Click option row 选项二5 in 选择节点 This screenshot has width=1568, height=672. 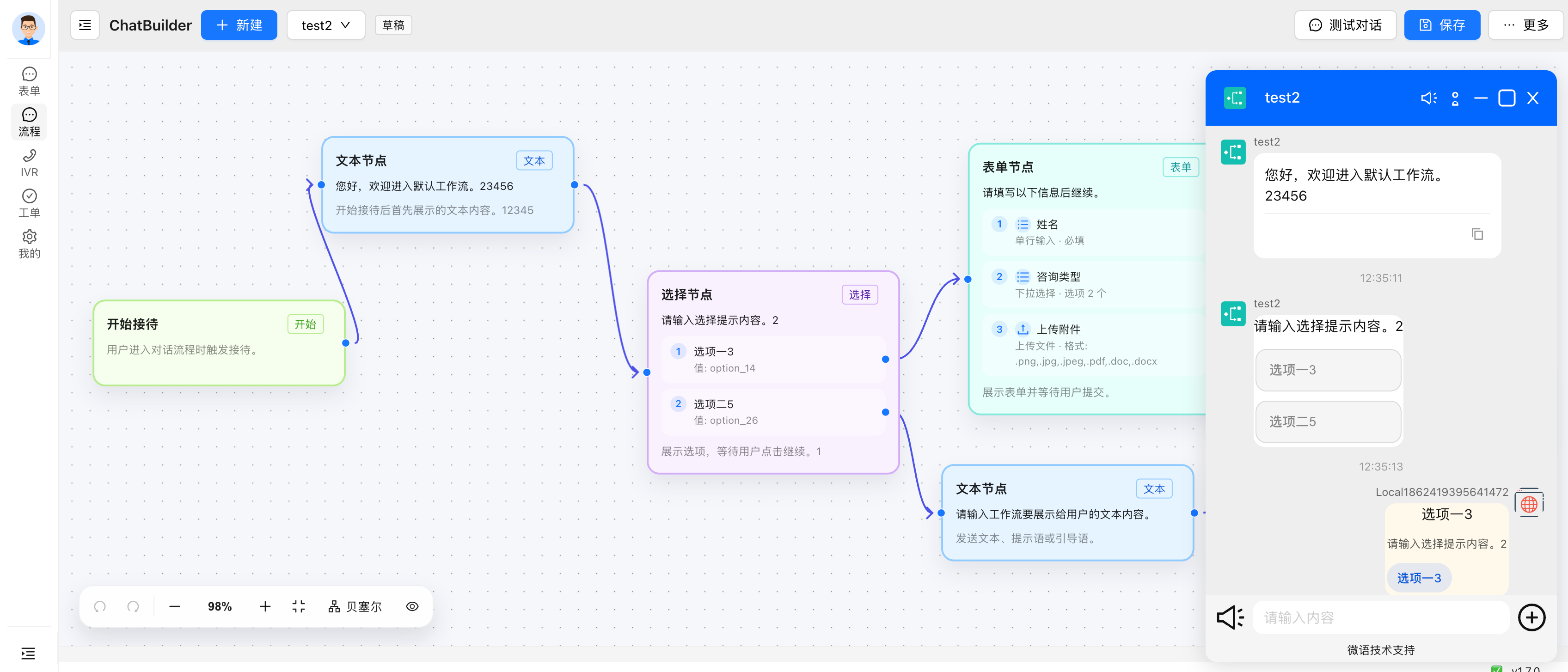click(773, 412)
